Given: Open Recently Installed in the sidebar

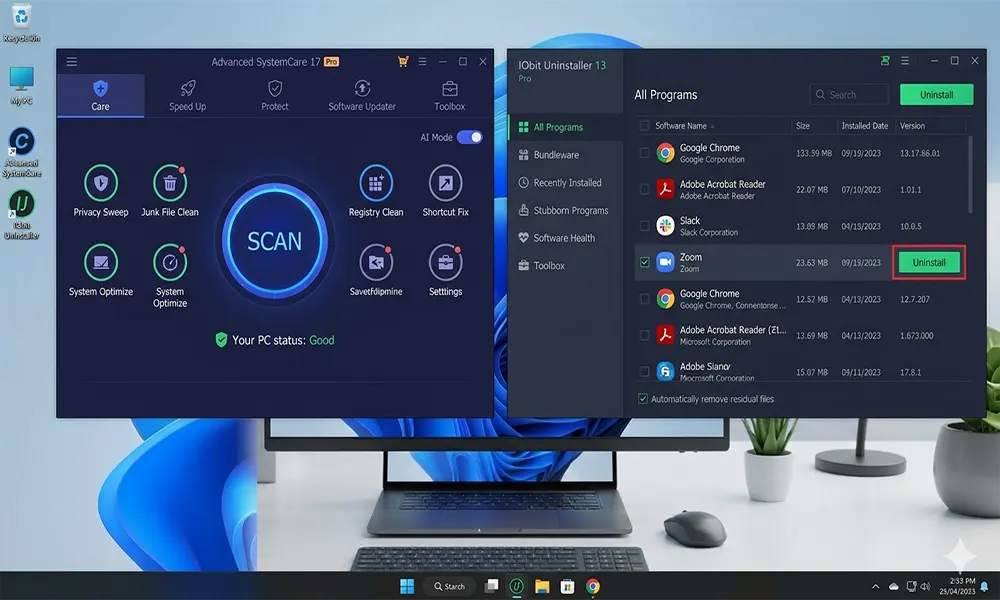Looking at the screenshot, I should click(x=566, y=182).
